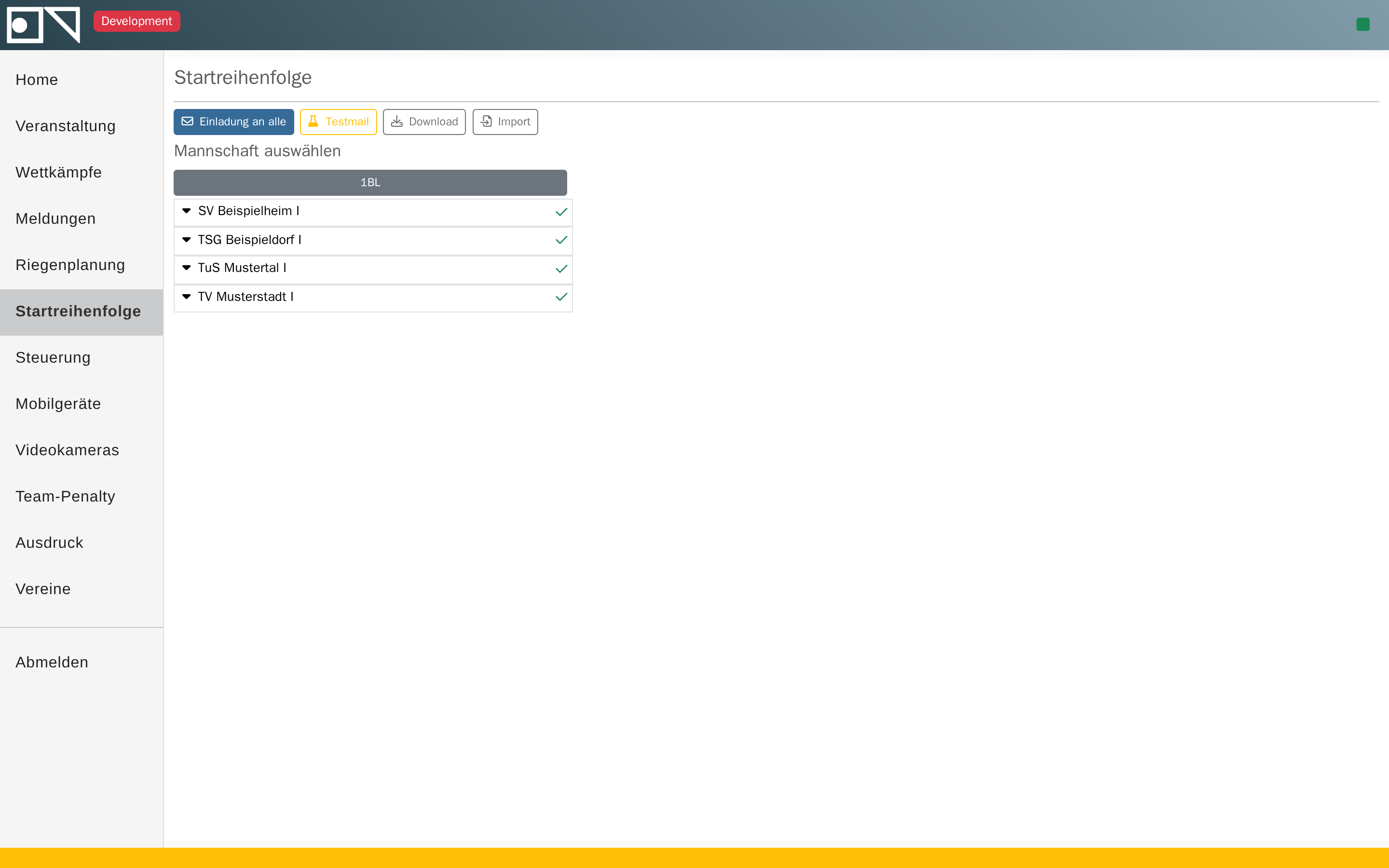Open the Steuerung page
Screen dimensions: 1389x868
click(82, 358)
